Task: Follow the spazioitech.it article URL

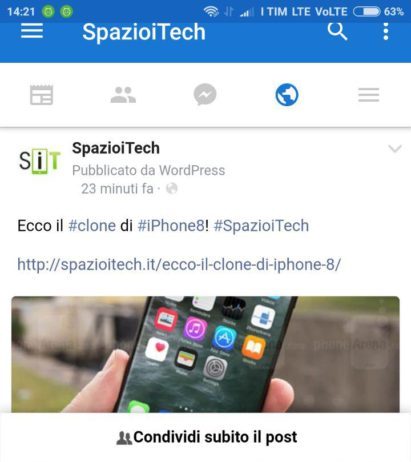Action: 179,265
